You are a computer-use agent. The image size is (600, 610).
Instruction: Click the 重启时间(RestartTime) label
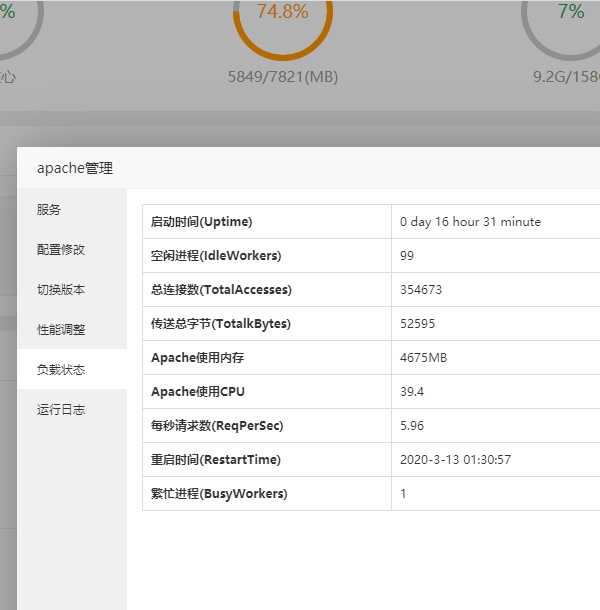(216, 459)
